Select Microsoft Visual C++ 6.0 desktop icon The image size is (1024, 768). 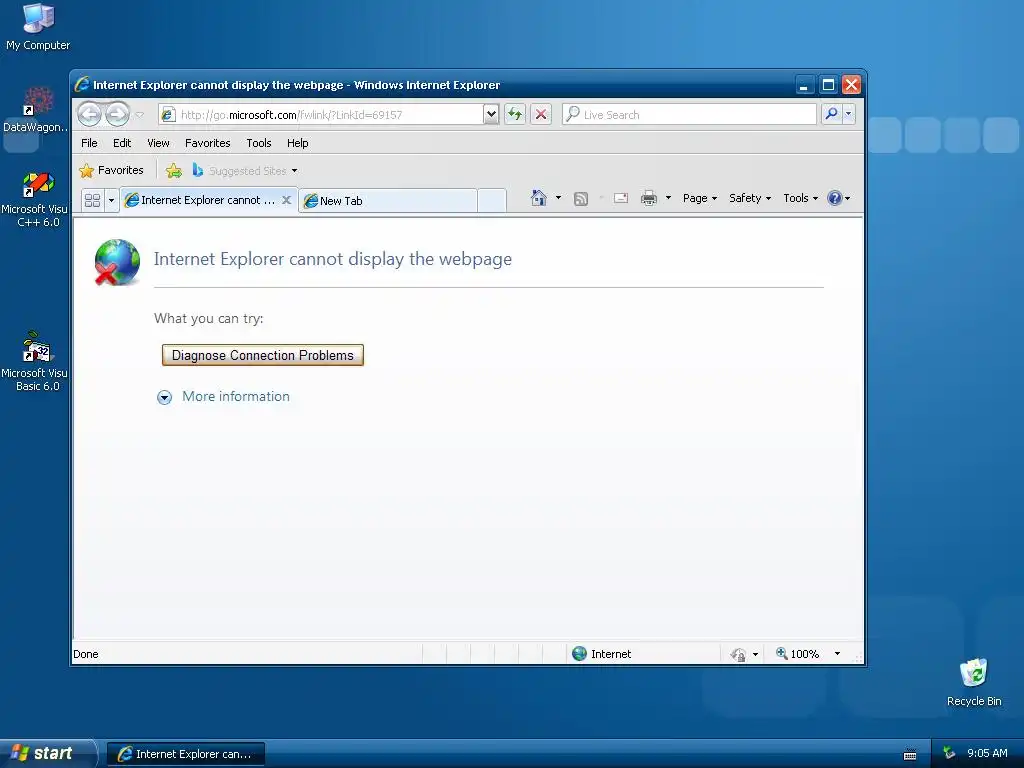click(x=35, y=199)
